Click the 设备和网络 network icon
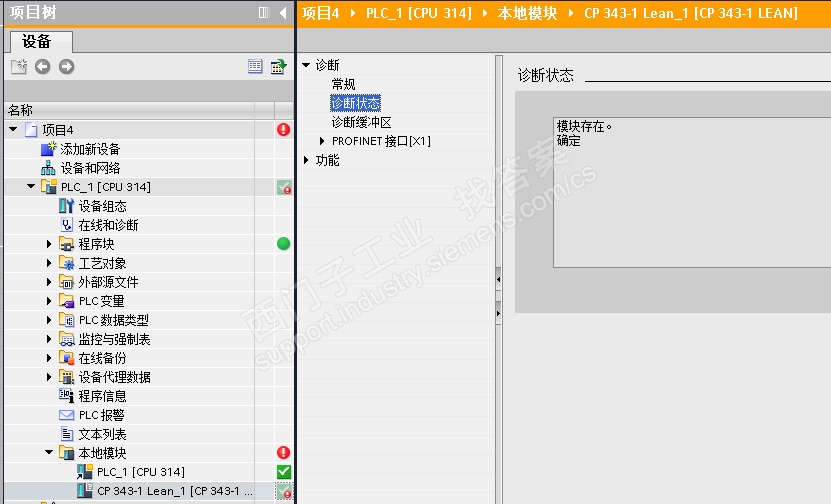The width and height of the screenshot is (831, 504). 48,168
